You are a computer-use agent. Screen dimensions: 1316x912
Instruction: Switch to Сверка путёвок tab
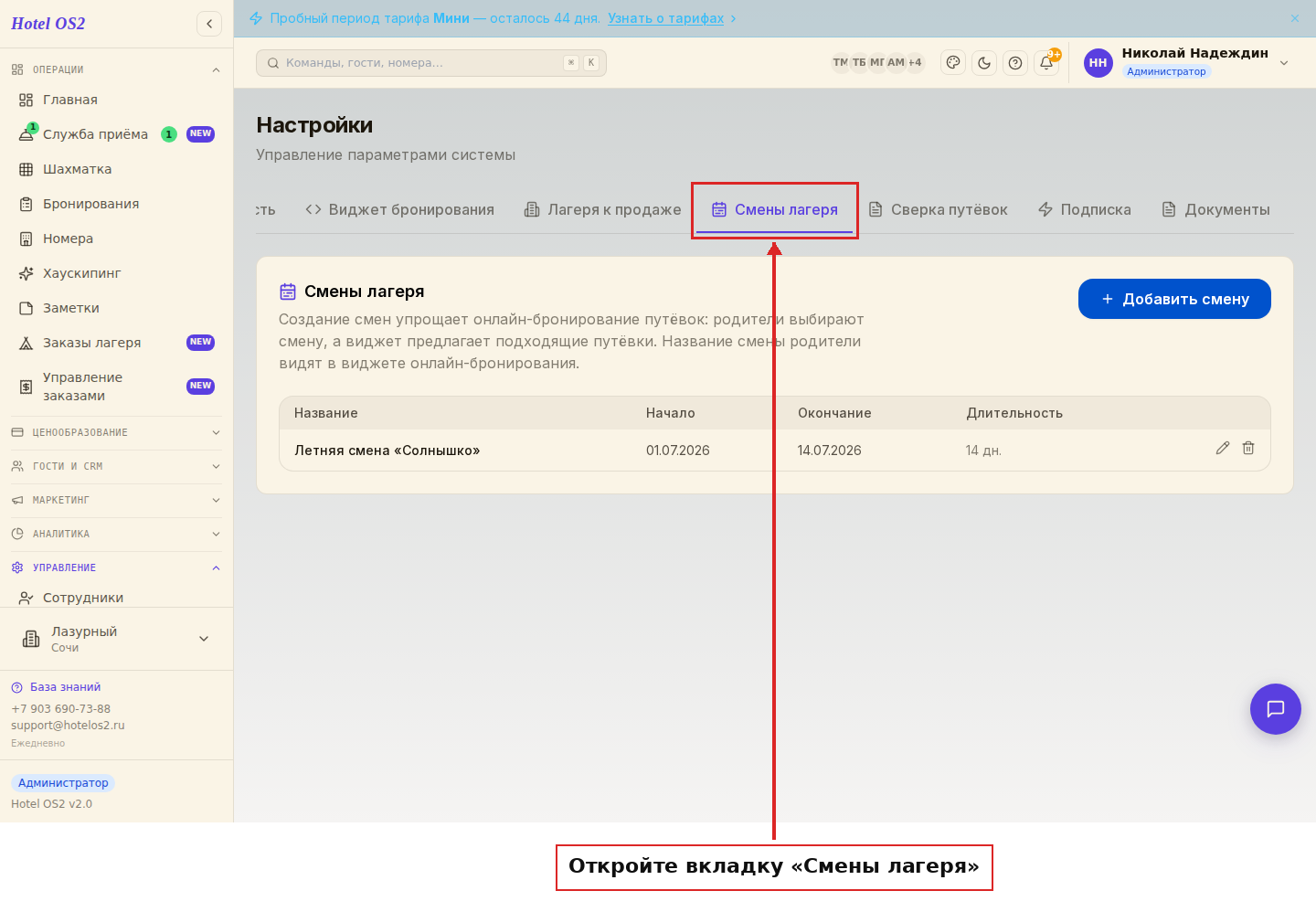coord(938,209)
